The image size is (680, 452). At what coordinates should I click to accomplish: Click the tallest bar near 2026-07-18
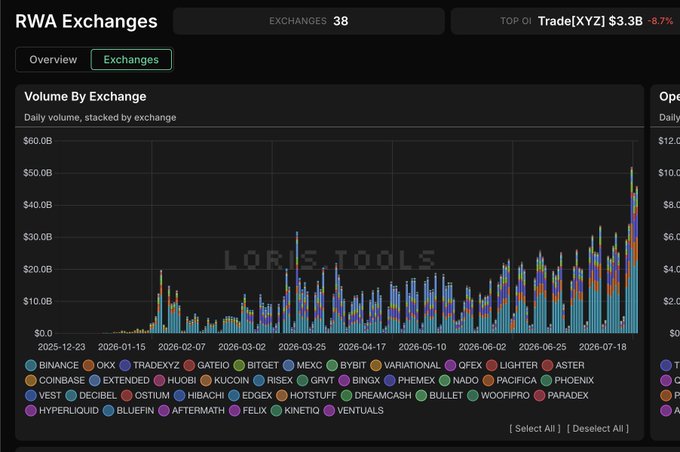[631, 250]
